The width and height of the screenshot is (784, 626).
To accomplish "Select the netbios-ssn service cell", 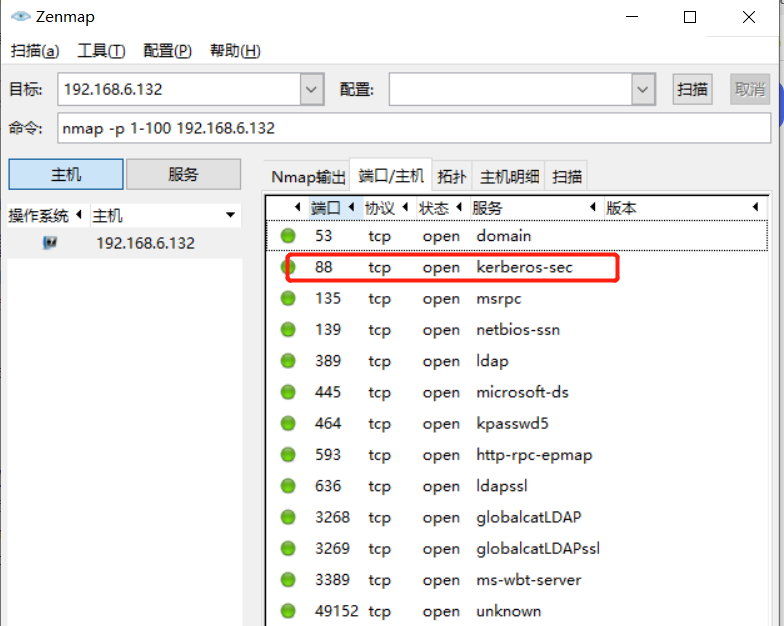I will (x=518, y=330).
